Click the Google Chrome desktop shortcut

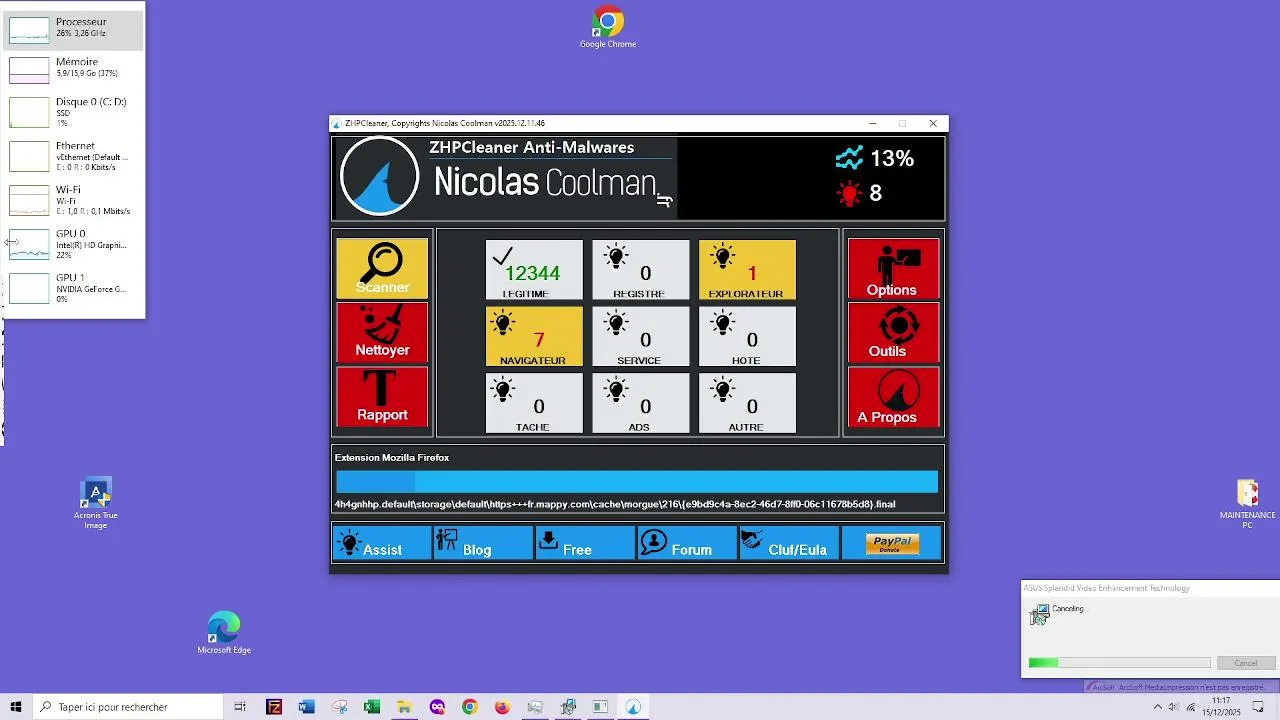(608, 27)
